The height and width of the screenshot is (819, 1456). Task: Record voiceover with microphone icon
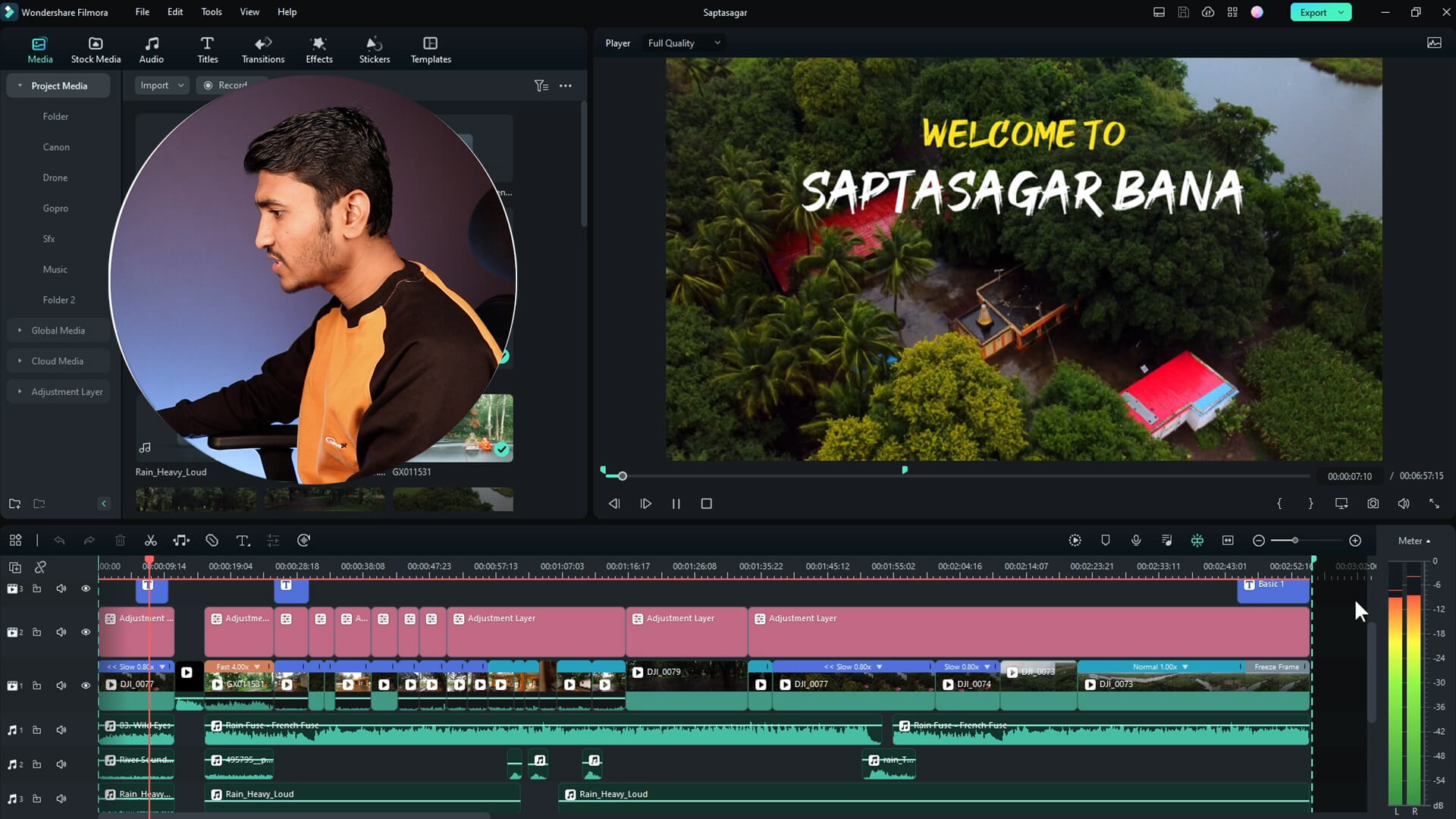point(1136,541)
